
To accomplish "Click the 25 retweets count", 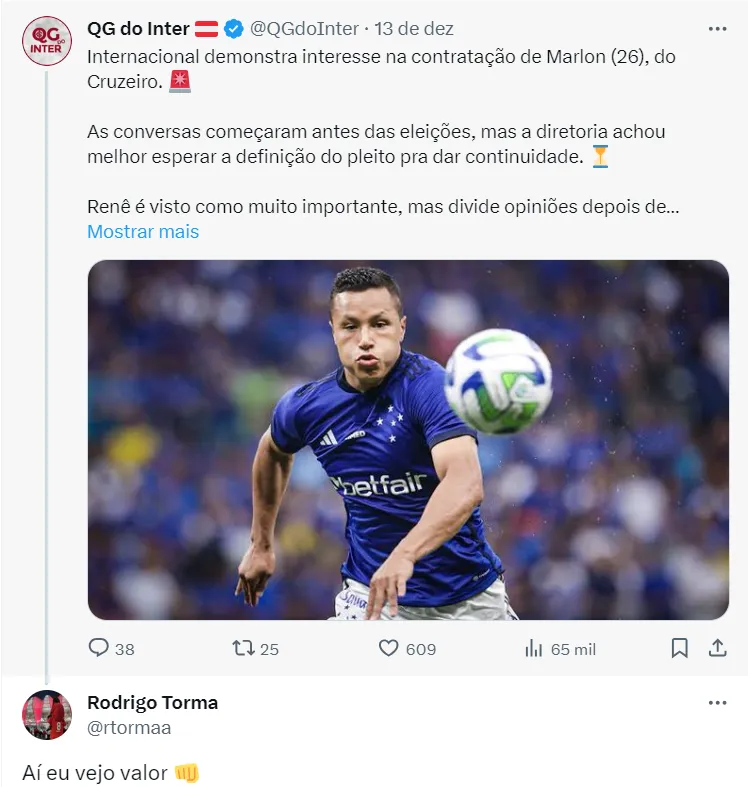I will [269, 649].
